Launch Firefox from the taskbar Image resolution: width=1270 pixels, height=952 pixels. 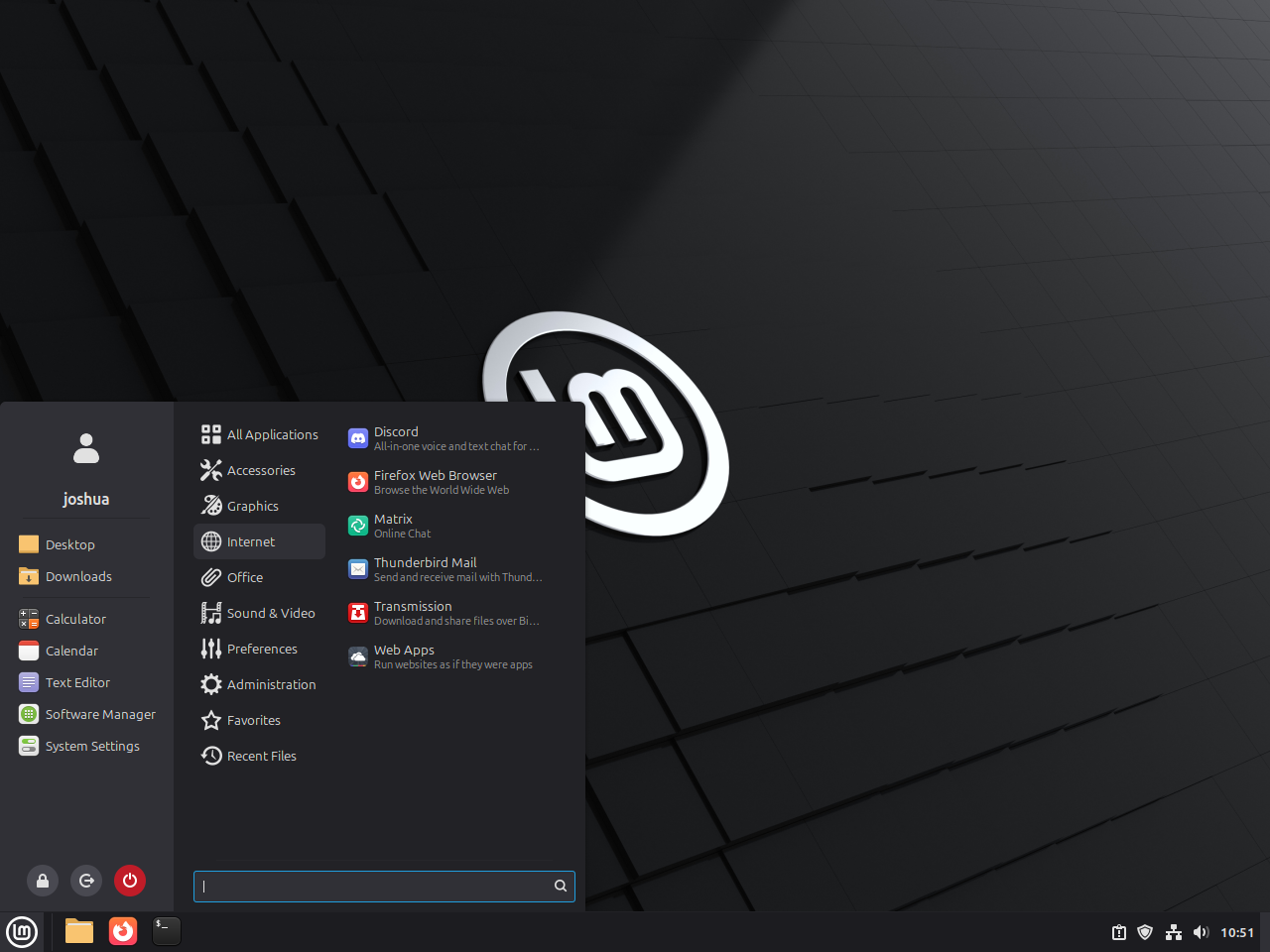(122, 932)
